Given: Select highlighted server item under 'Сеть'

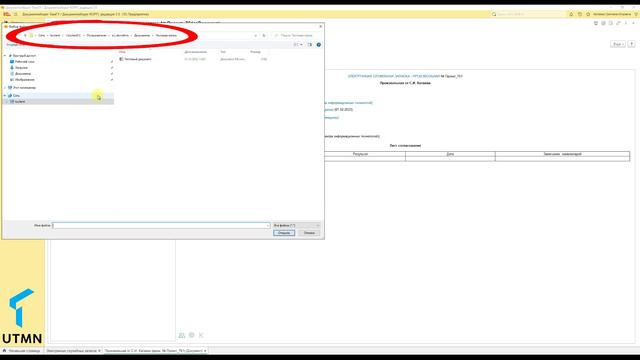Looking at the screenshot, I should pos(20,102).
